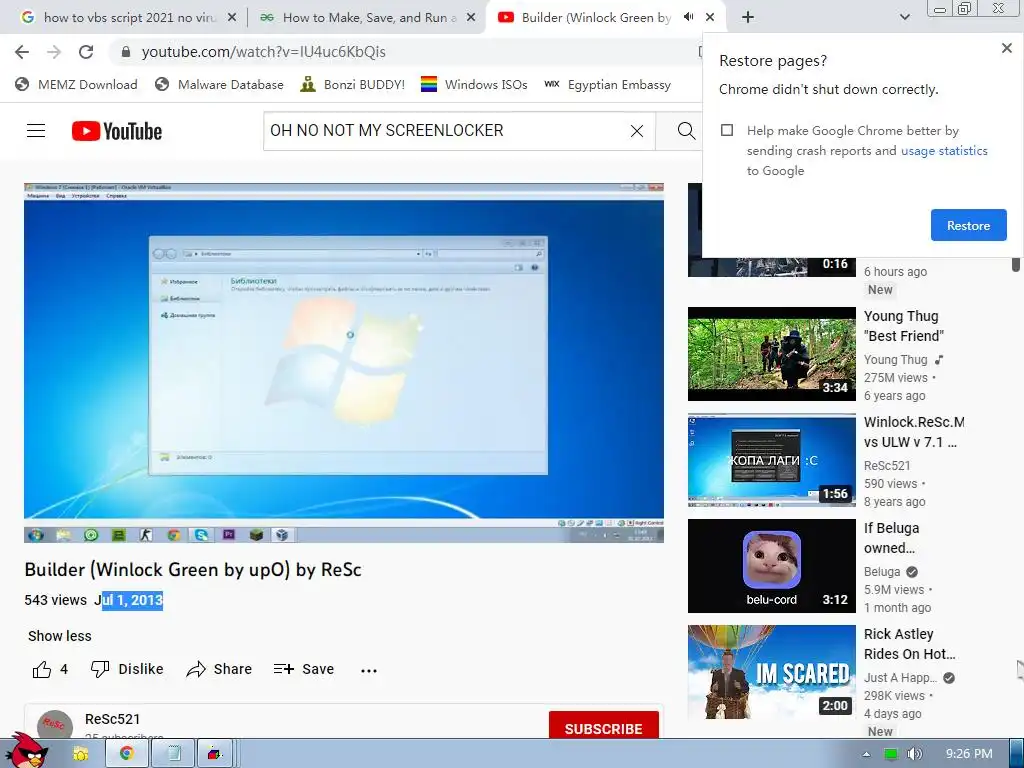Screen dimensions: 1024x768
Task: Share the Builder video
Action: (219, 669)
